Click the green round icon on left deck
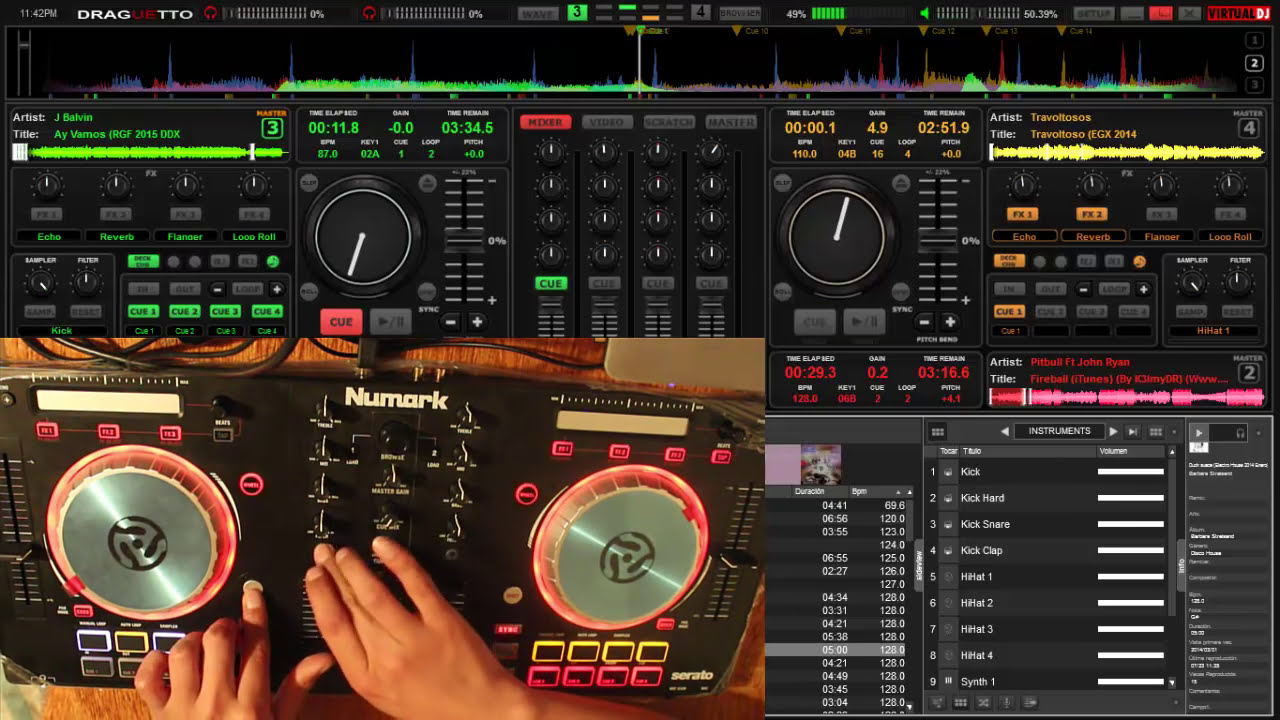This screenshot has height=720, width=1280. [273, 262]
